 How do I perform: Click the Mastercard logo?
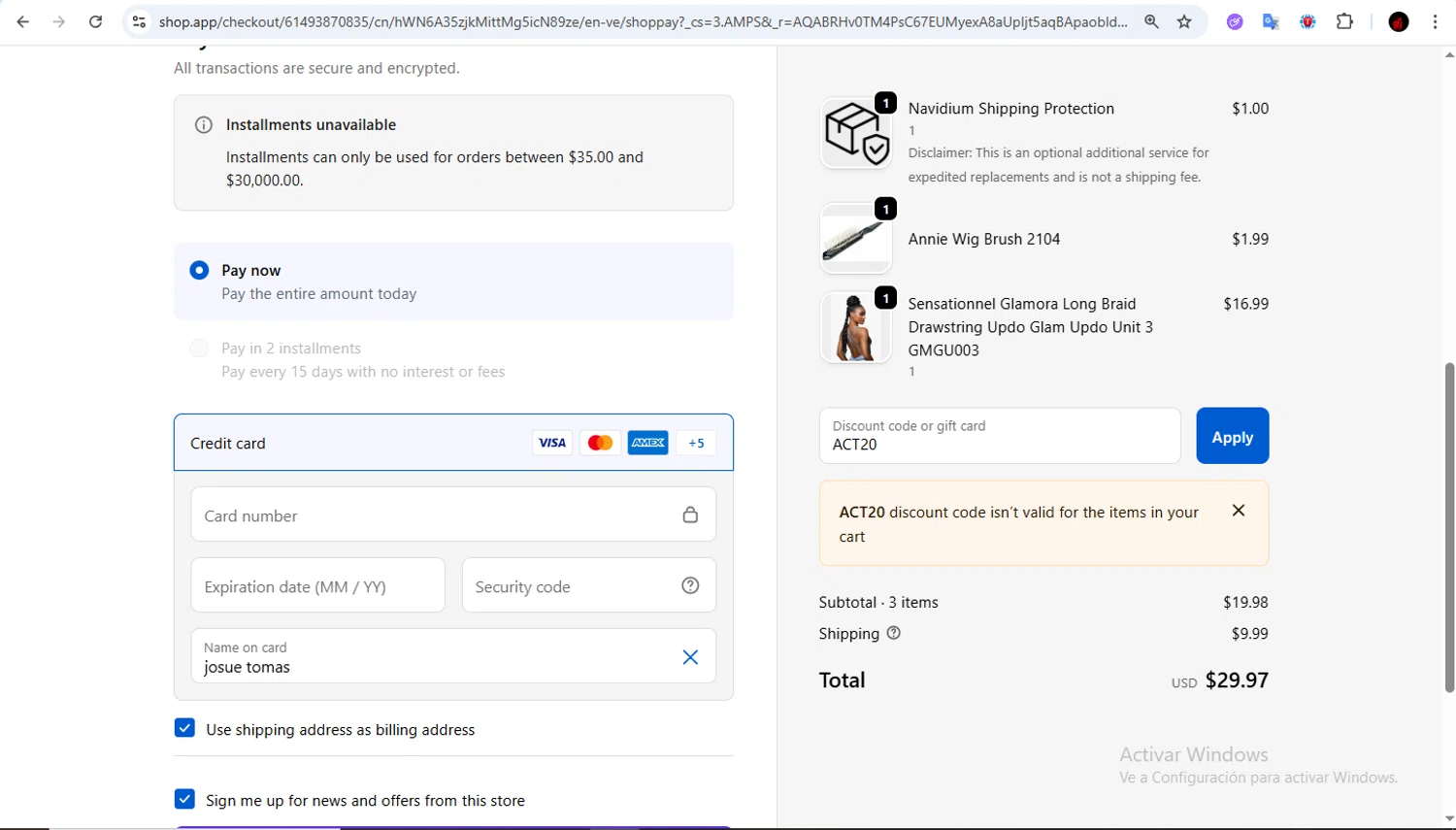(600, 443)
